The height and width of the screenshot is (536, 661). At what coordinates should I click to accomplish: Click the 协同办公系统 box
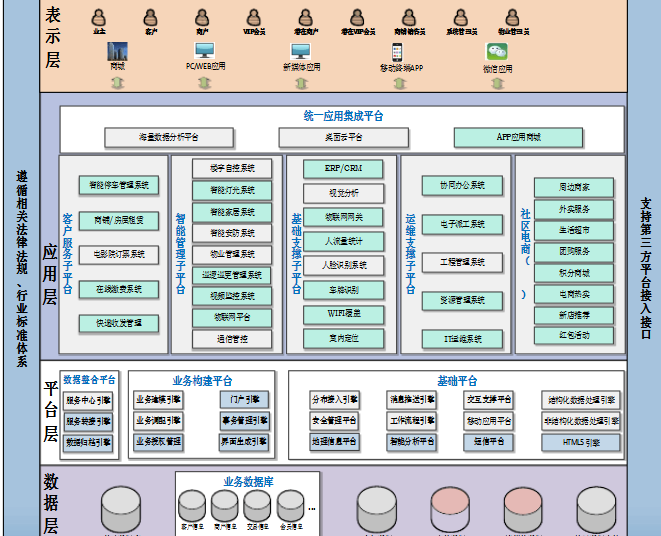[454, 186]
